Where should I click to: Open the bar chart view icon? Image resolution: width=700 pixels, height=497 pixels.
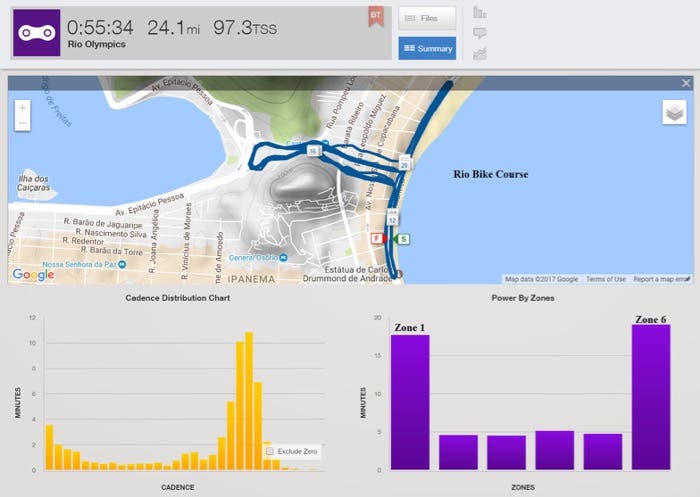[479, 13]
